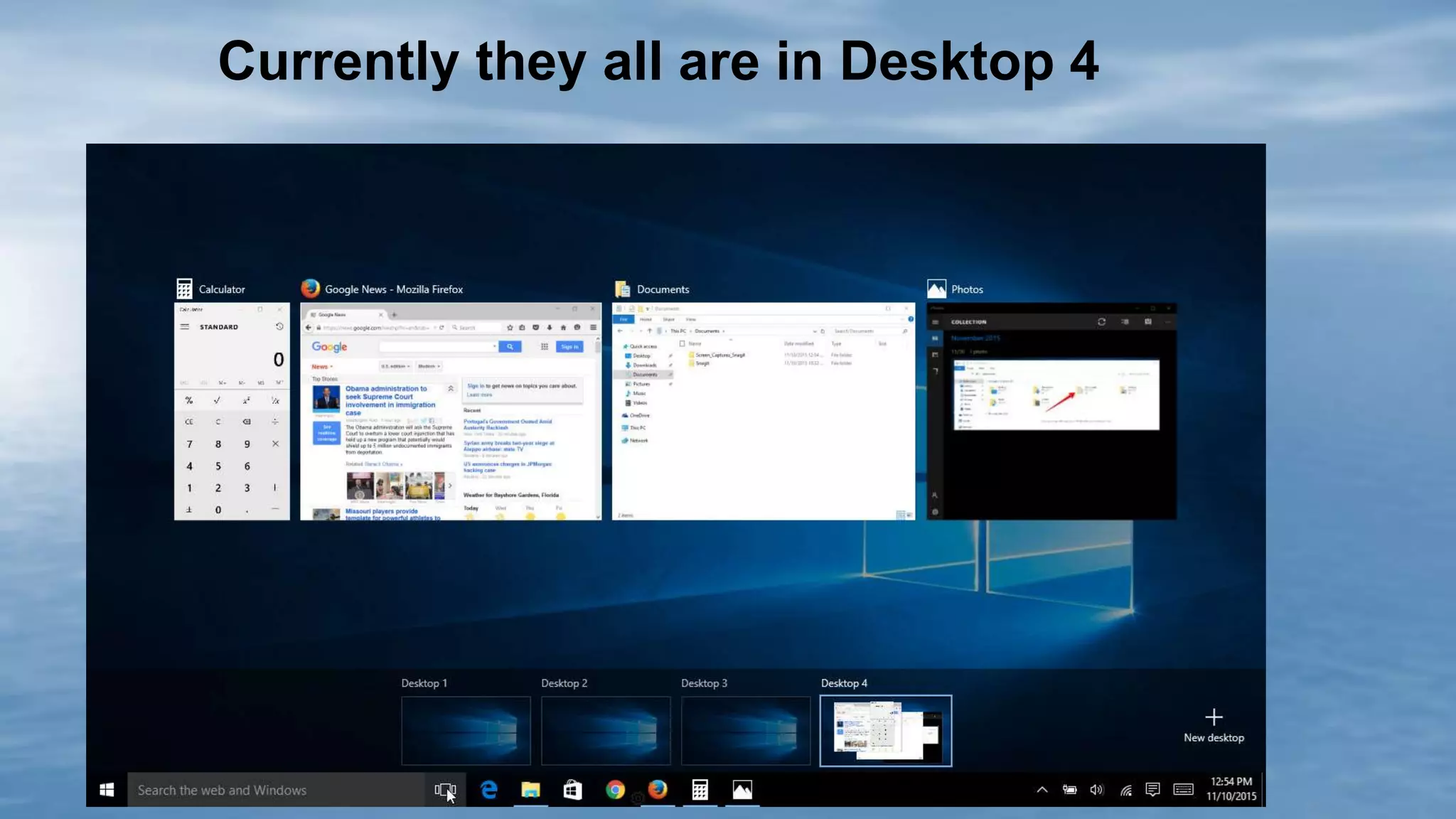The width and height of the screenshot is (1456, 819).
Task: Open the Windows Start menu
Action: [x=107, y=790]
